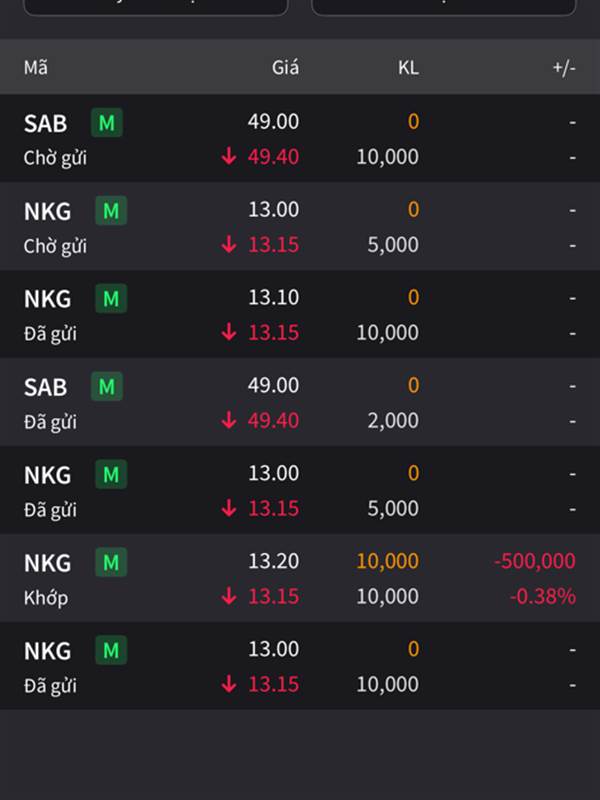Open the SAB order with 10,000 volume

click(x=300, y=139)
